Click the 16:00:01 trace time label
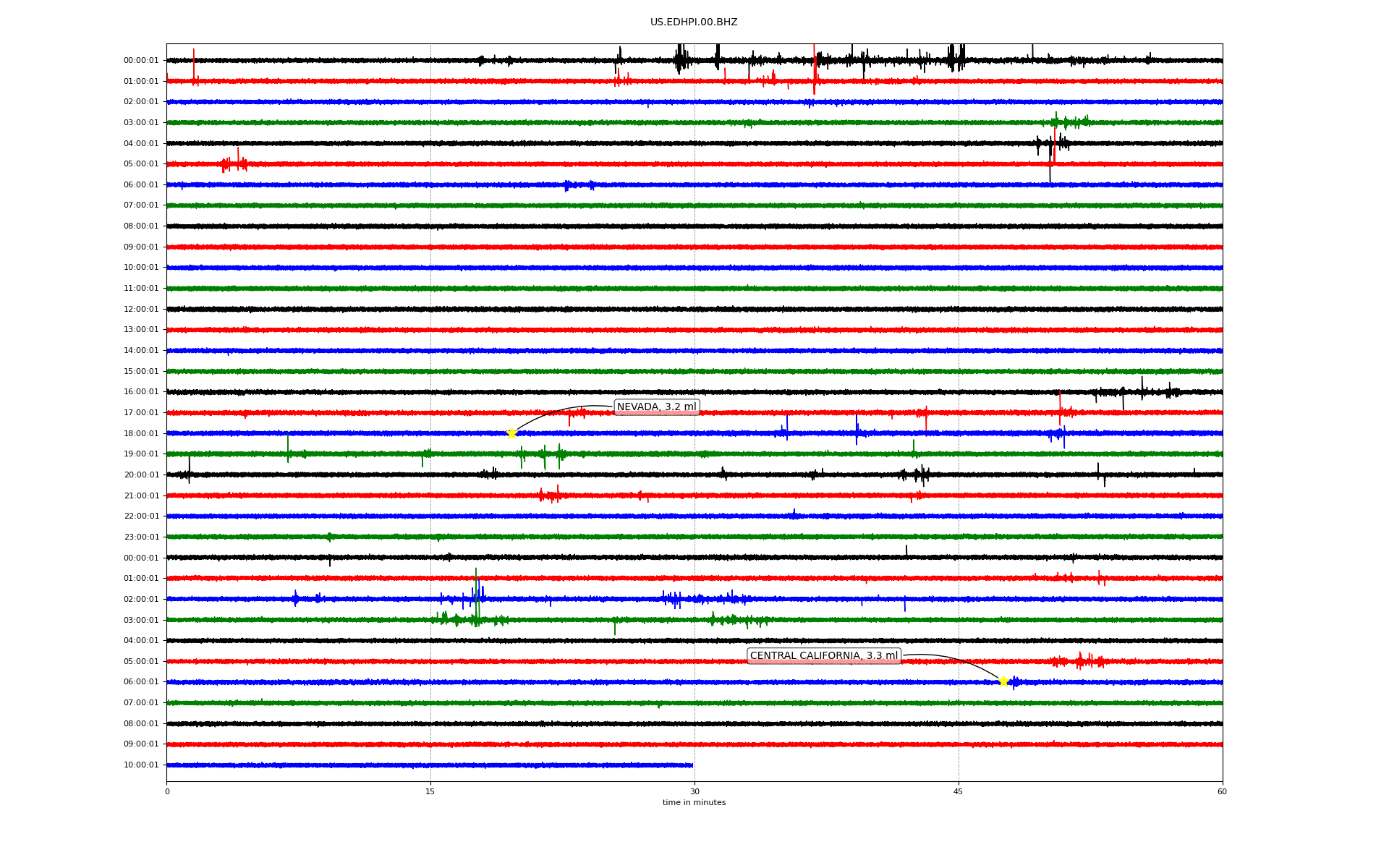The image size is (1389, 868). click(x=141, y=392)
